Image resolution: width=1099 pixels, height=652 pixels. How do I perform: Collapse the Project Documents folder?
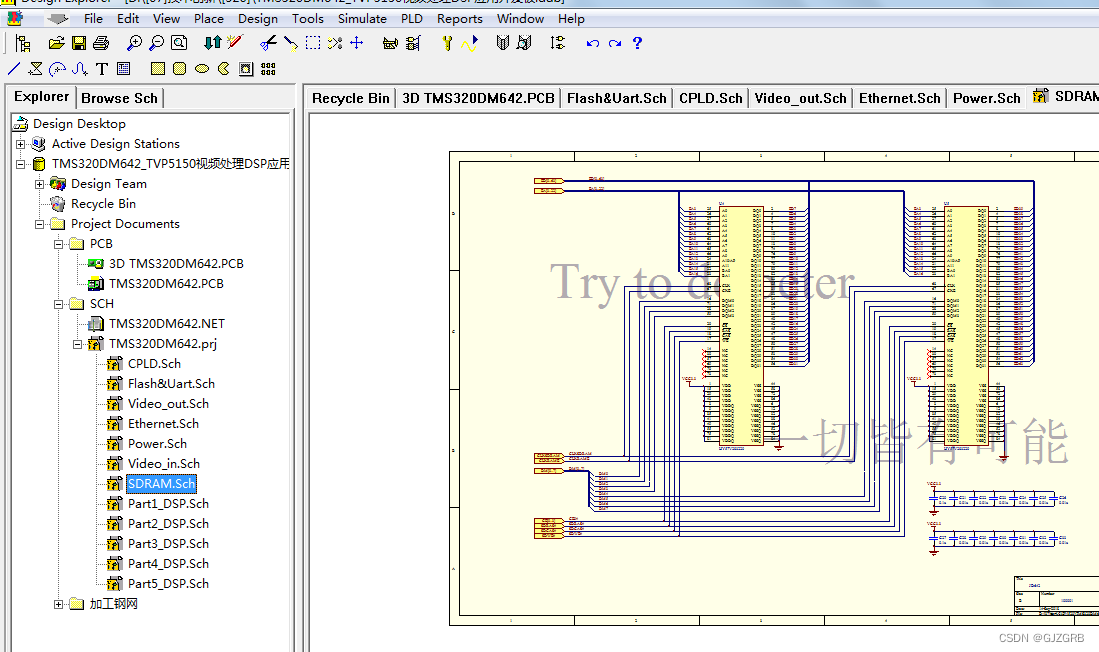[x=40, y=224]
